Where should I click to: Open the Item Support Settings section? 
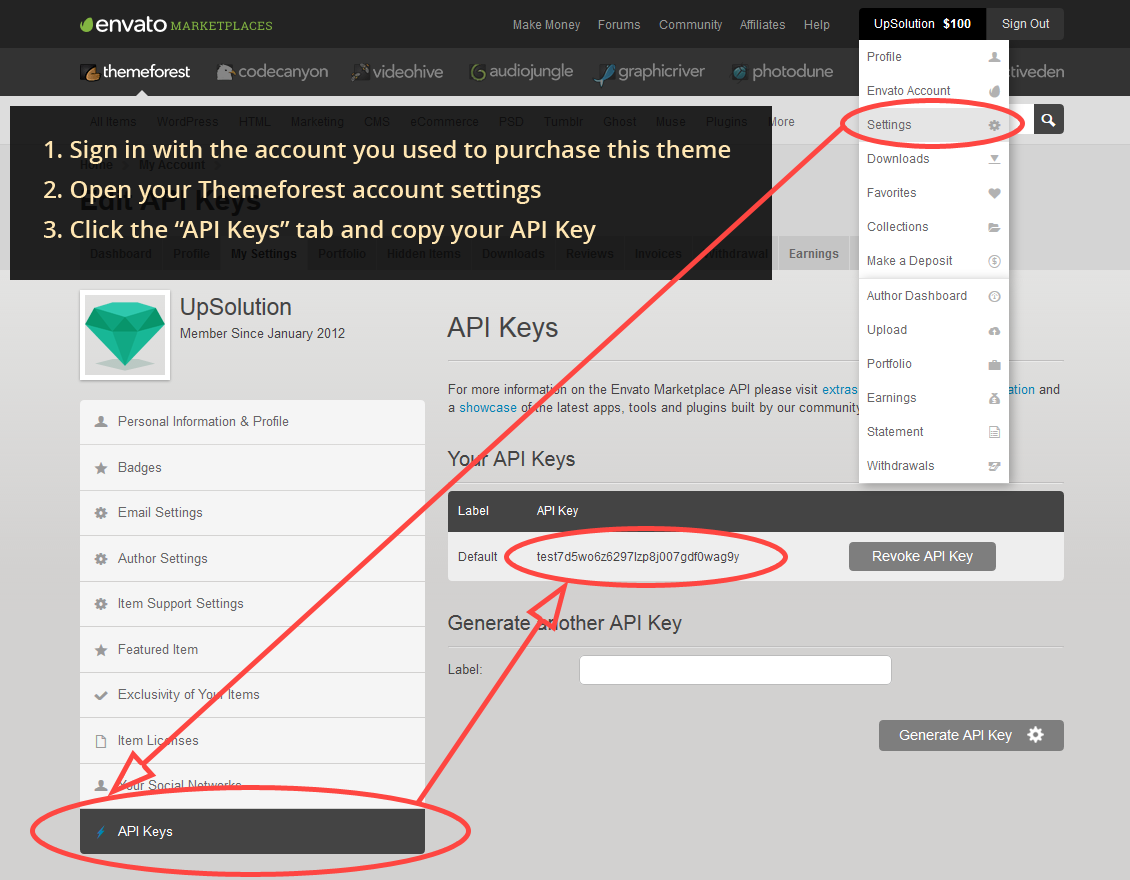click(252, 604)
